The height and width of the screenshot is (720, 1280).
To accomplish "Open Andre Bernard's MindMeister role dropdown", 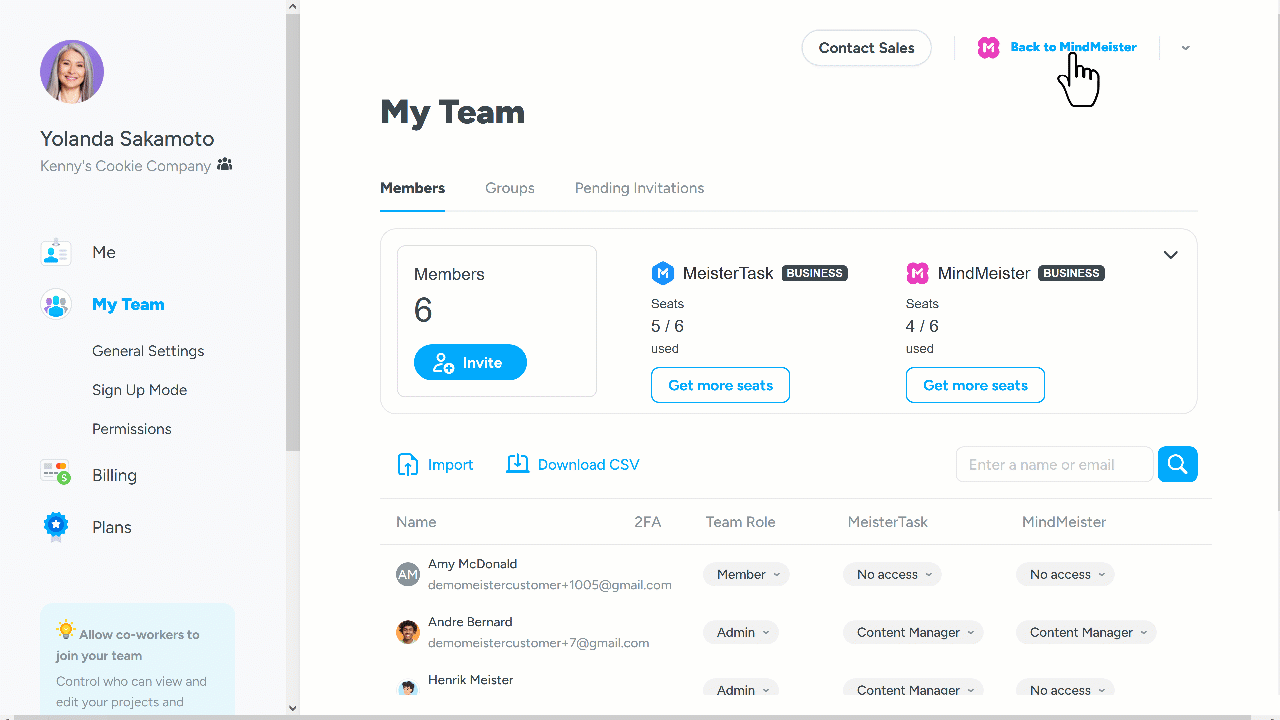I will tap(1086, 632).
